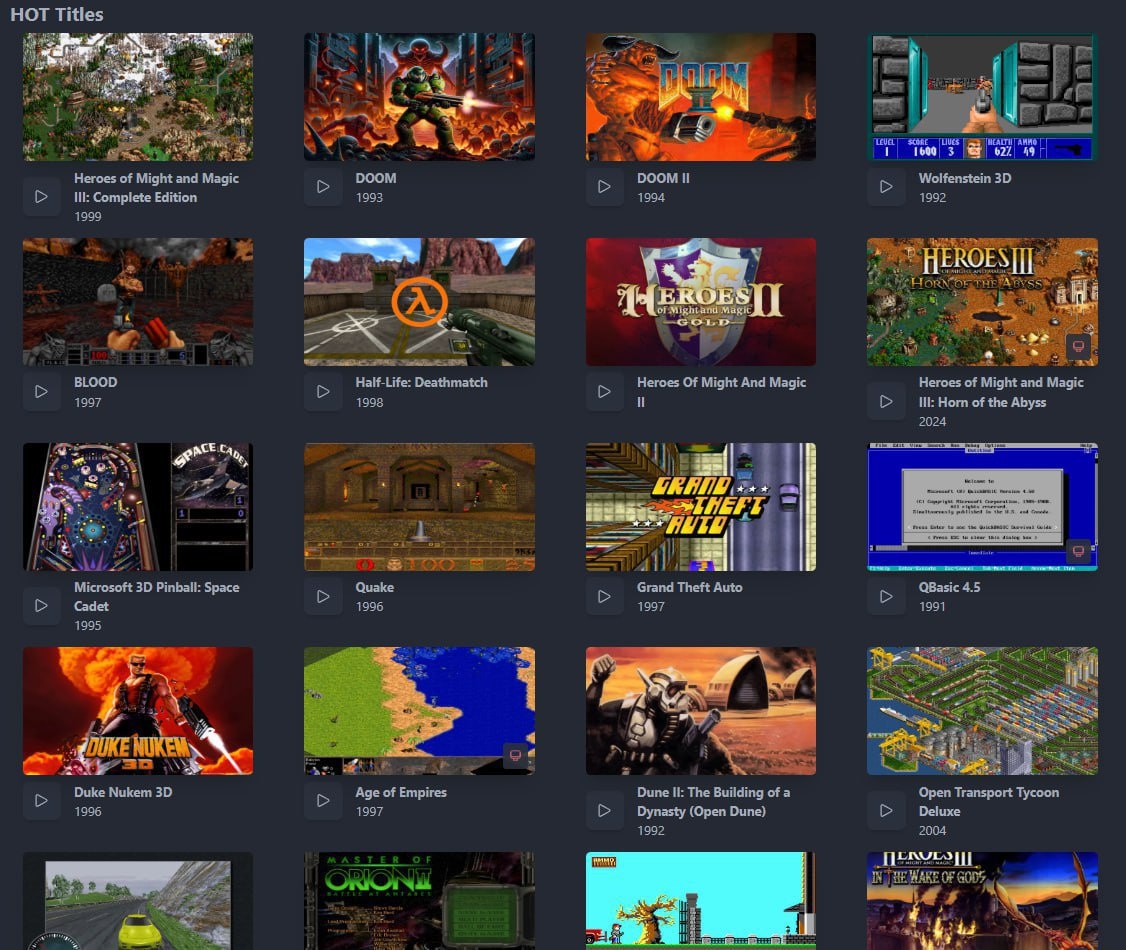Screen dimensions: 1126x950
Task: Open 'Dune II: The Building of a Dynasty' title
Action: click(x=713, y=801)
